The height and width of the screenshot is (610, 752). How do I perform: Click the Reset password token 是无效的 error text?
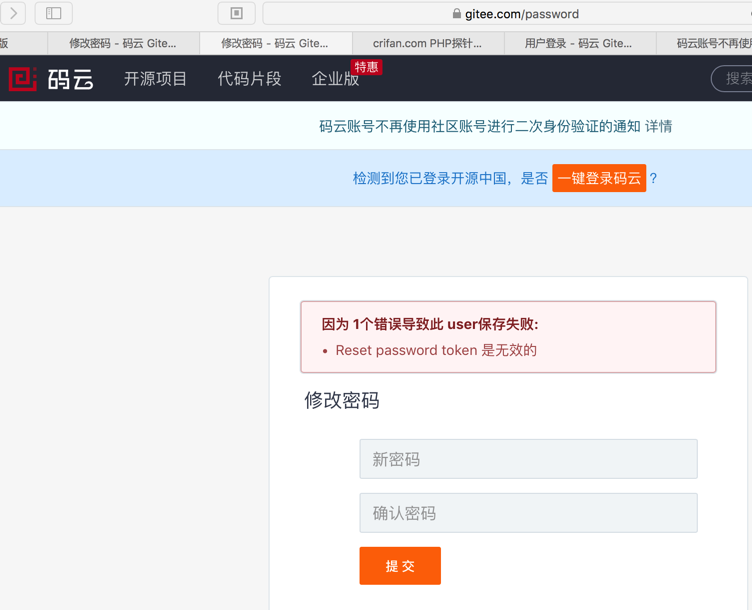[436, 351]
